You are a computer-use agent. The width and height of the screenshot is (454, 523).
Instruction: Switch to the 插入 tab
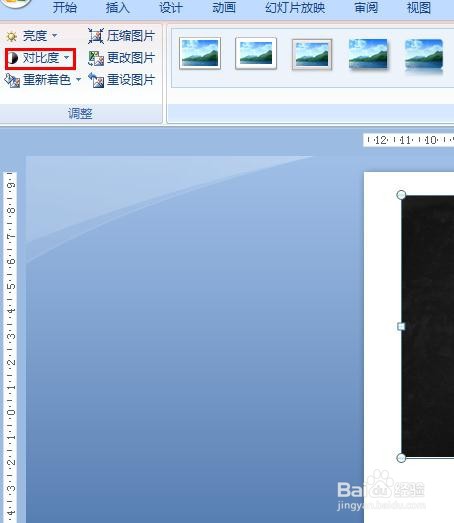click(x=117, y=7)
